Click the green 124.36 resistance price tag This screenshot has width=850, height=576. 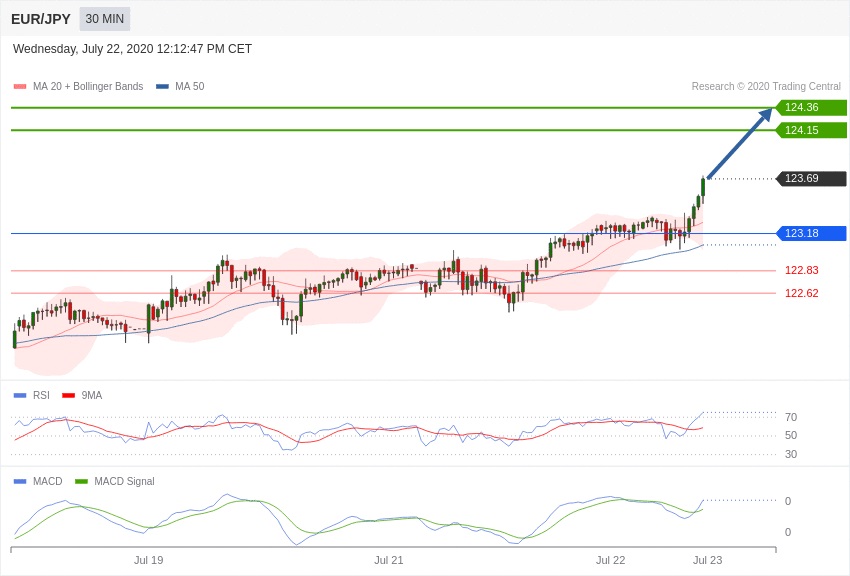811,107
